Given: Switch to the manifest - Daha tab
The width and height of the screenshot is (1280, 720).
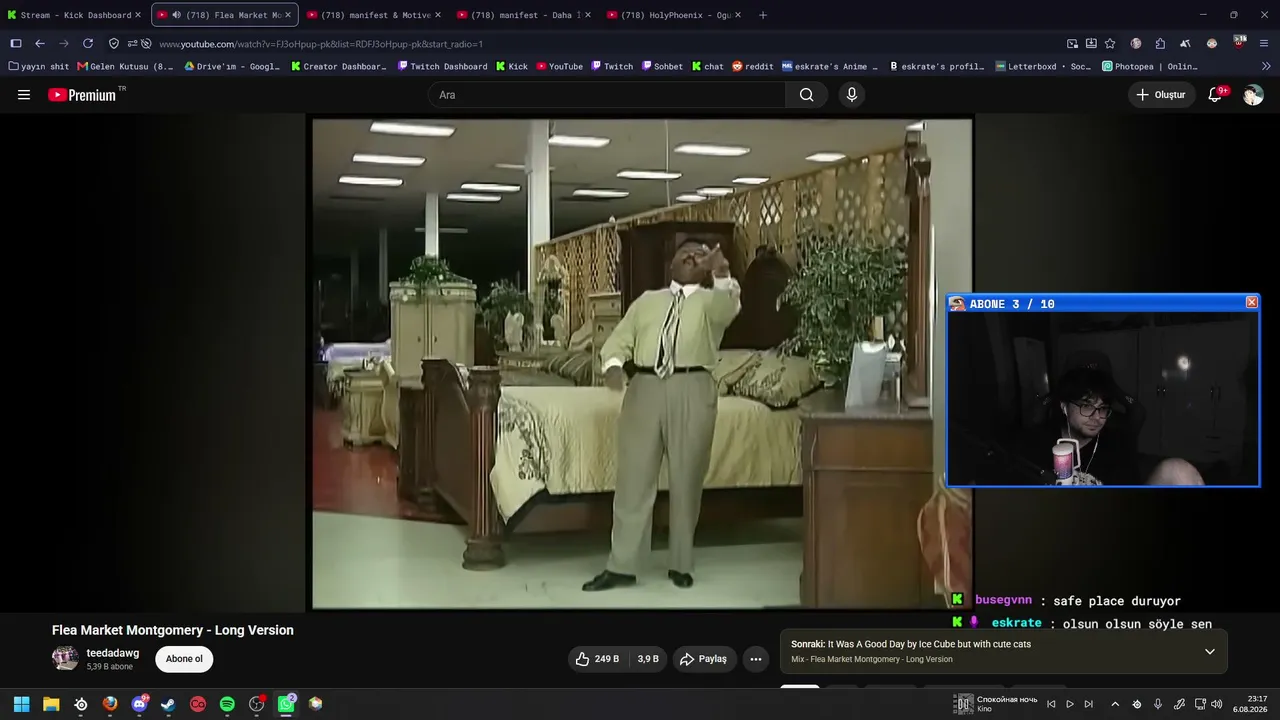Looking at the screenshot, I should (x=524, y=15).
